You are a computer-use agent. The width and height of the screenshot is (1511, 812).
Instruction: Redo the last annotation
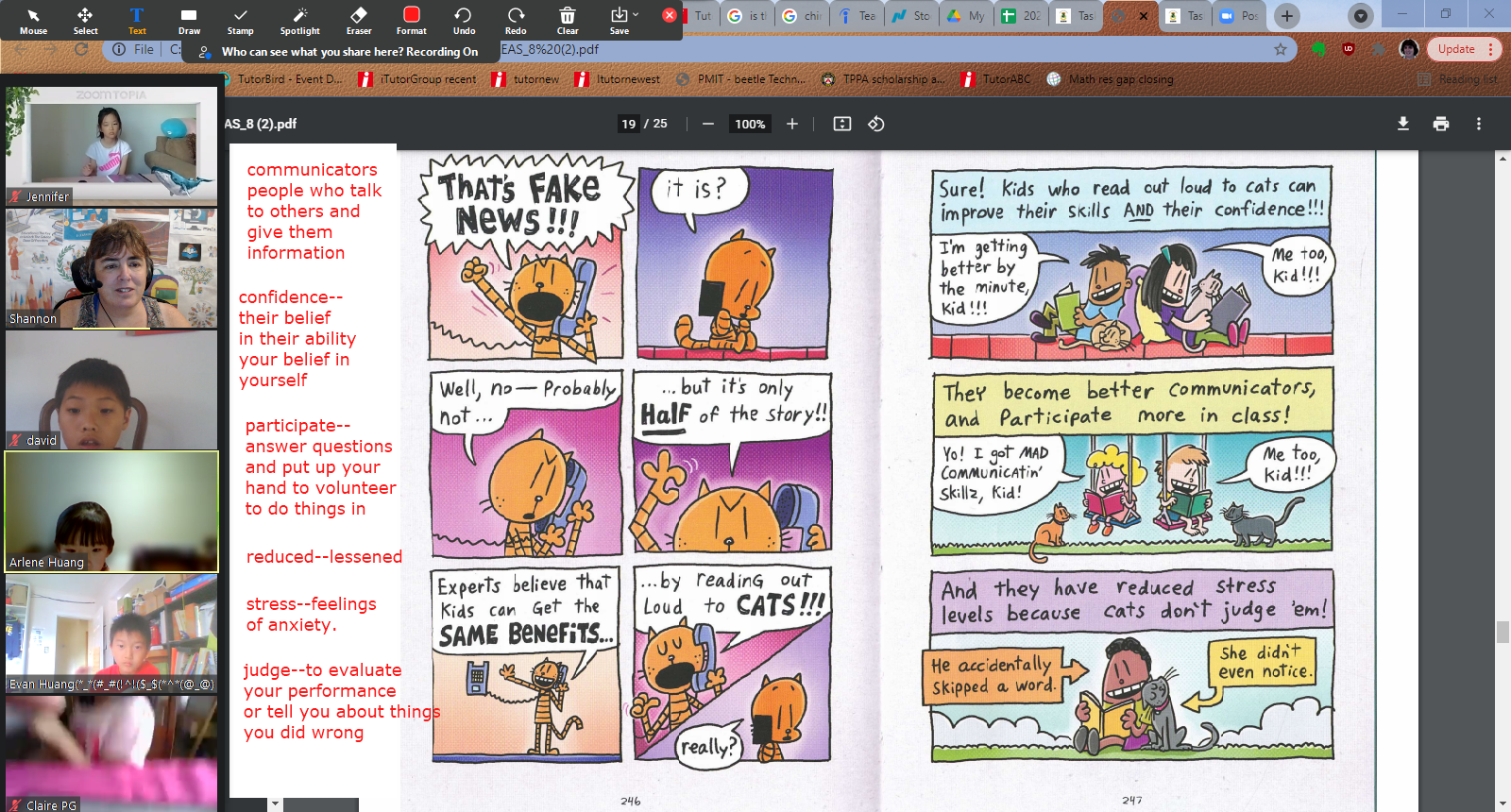(x=516, y=21)
